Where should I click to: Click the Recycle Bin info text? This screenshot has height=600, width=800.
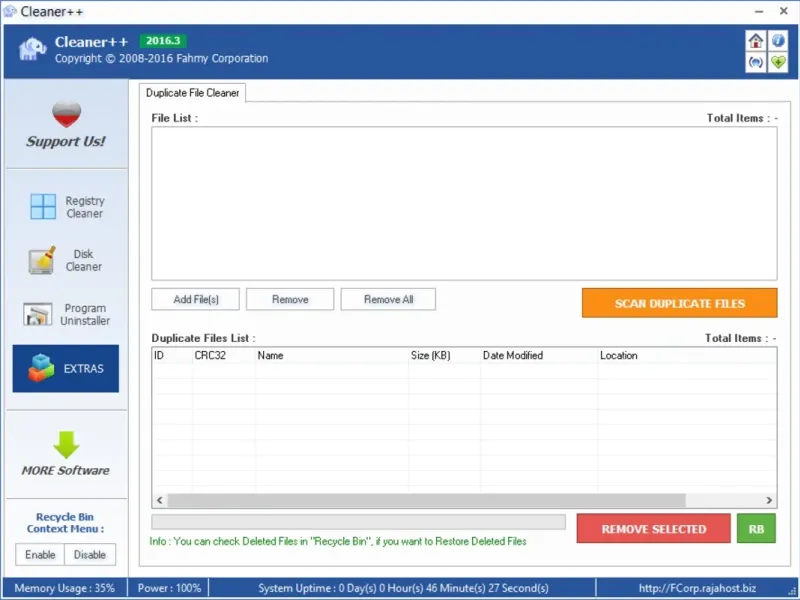[x=337, y=541]
